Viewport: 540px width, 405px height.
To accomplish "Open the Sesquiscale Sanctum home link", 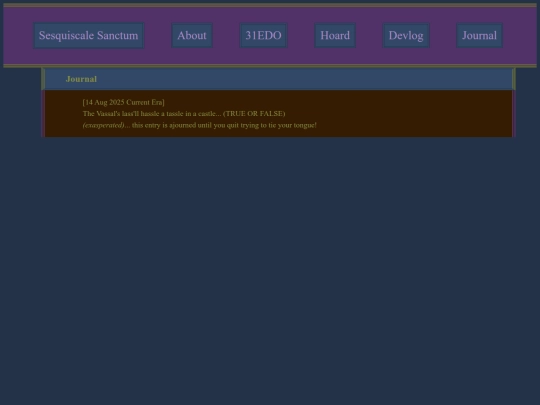I will [x=89, y=35].
